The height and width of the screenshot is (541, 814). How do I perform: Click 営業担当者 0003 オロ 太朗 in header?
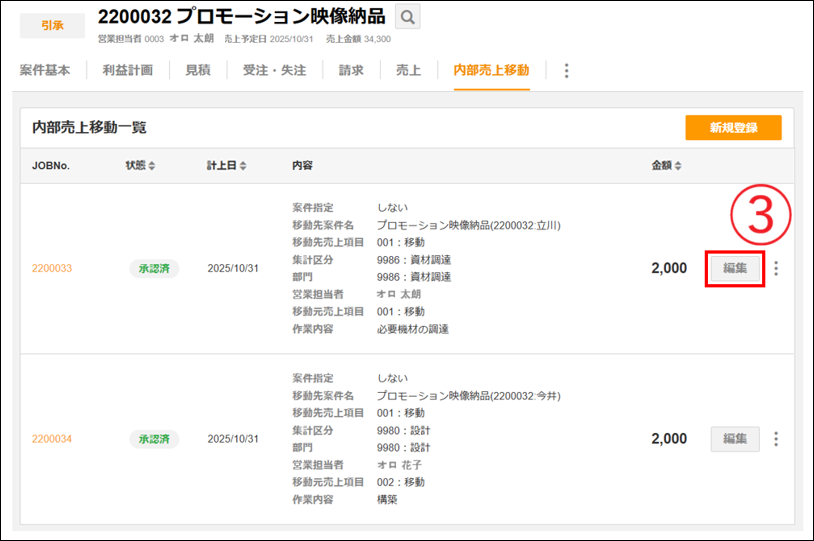coord(156,39)
